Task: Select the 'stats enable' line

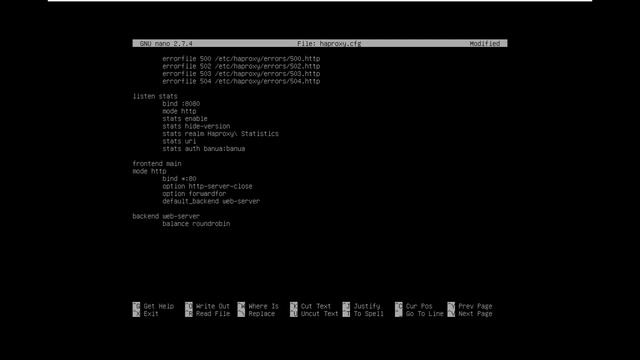Action: coord(184,119)
